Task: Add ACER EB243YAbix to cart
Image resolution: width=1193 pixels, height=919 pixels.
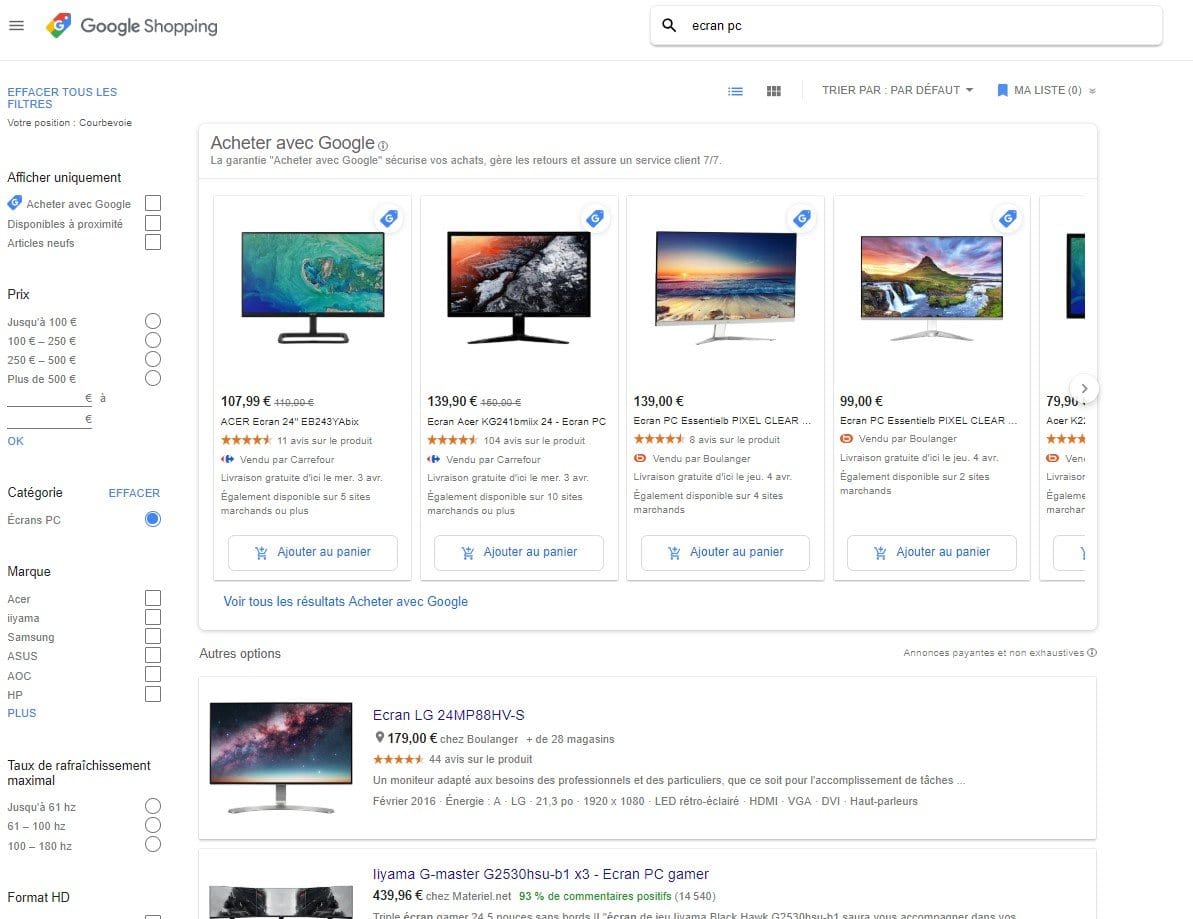Action: [313, 552]
